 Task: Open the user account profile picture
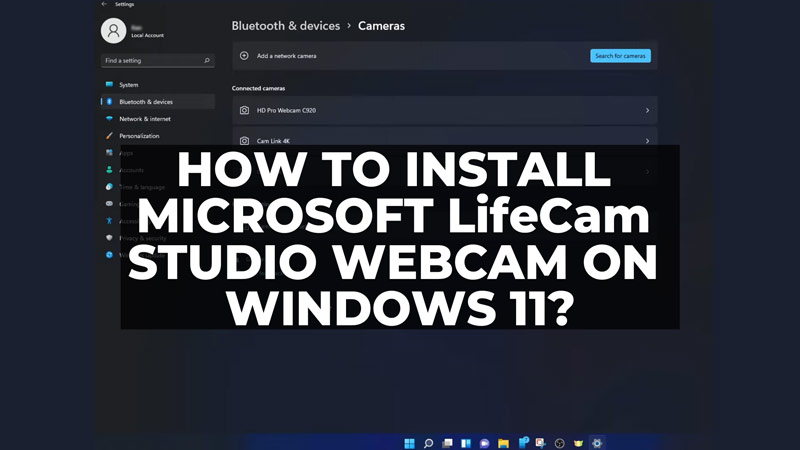click(113, 31)
